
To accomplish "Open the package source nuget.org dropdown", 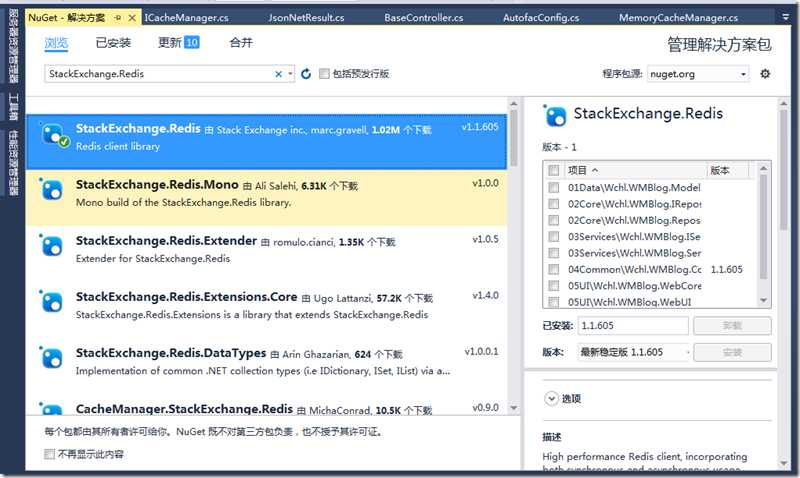I will pyautogui.click(x=743, y=74).
